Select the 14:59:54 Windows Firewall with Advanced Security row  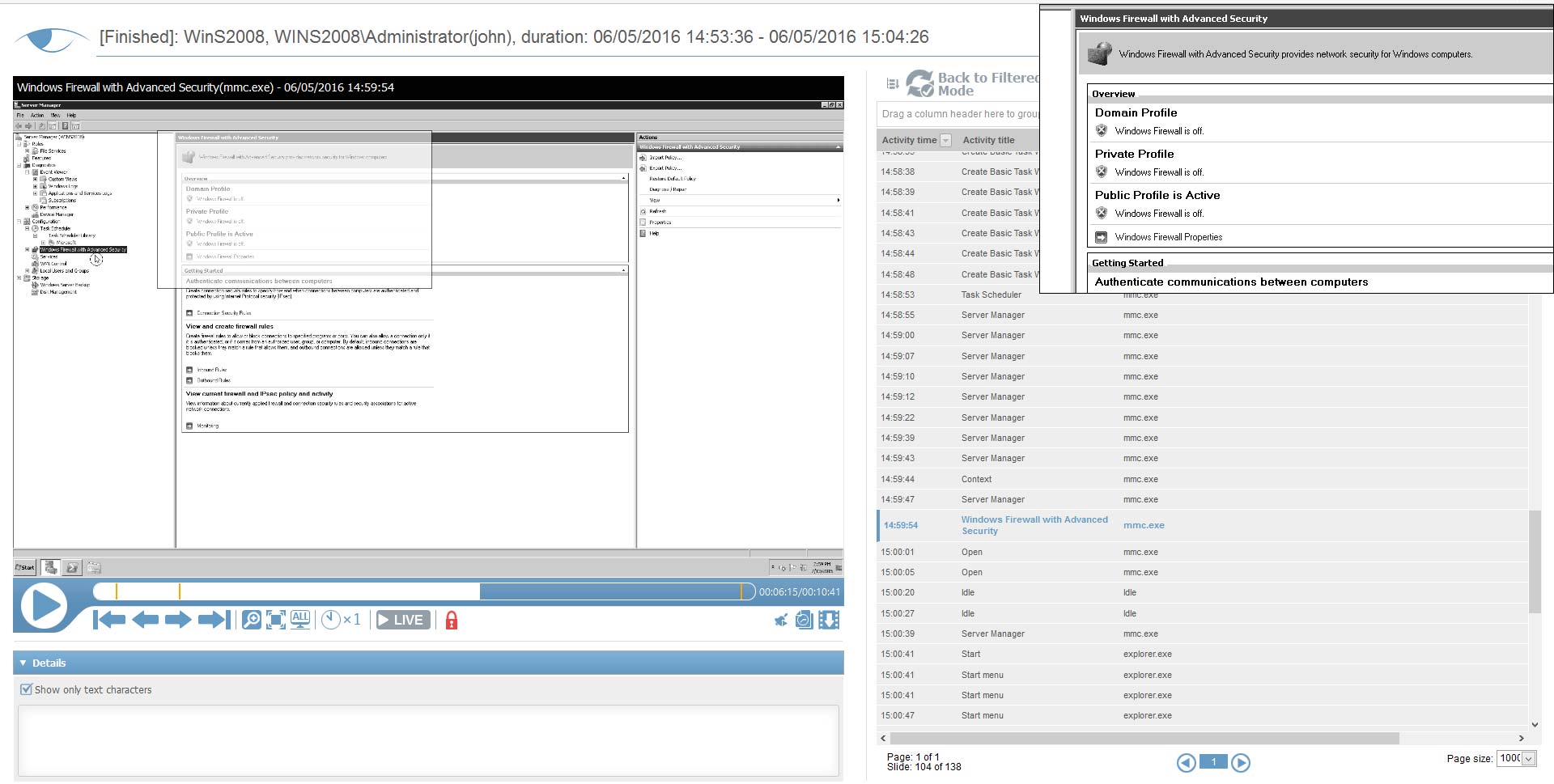pyautogui.click(x=1202, y=525)
